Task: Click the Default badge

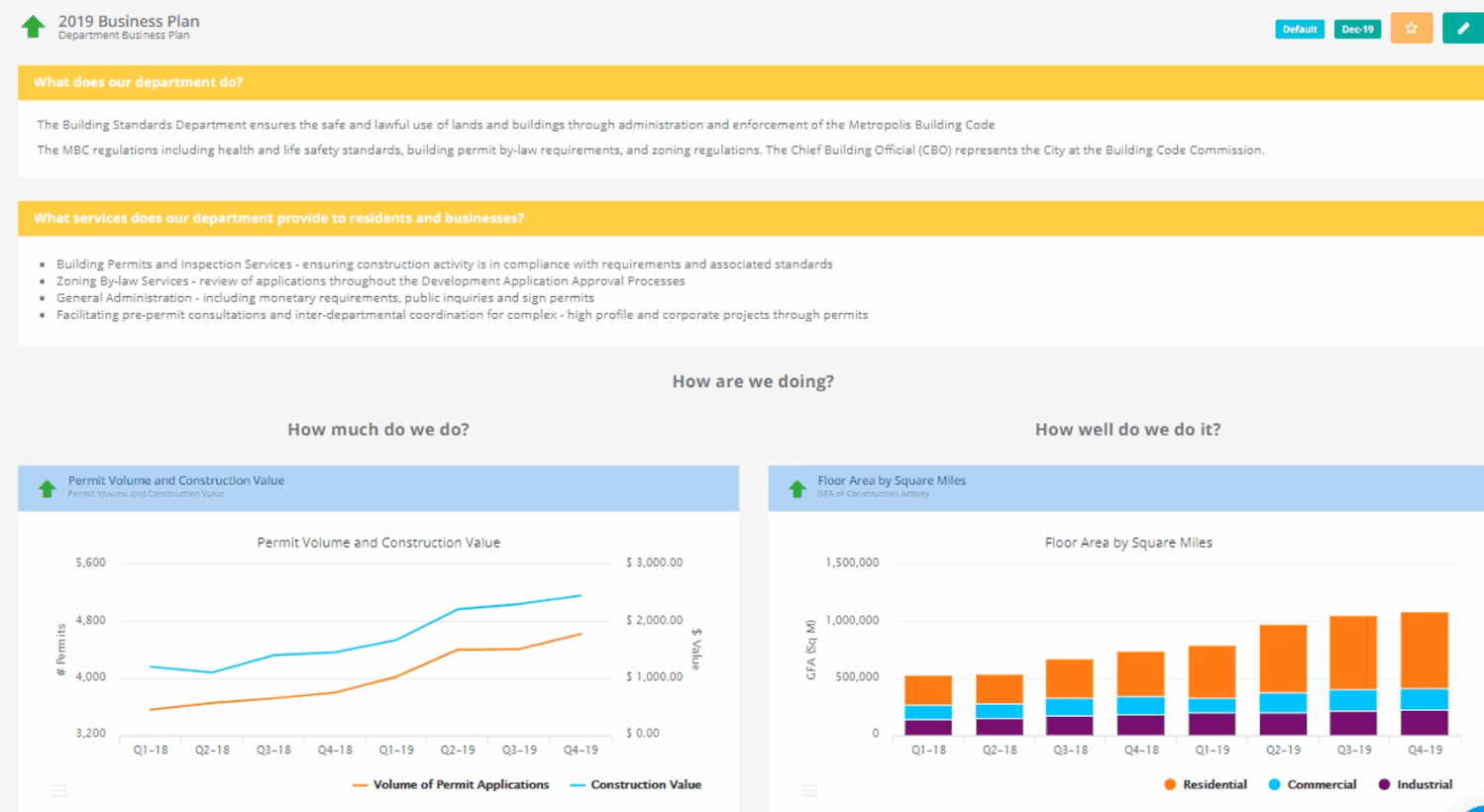Action: [1299, 29]
